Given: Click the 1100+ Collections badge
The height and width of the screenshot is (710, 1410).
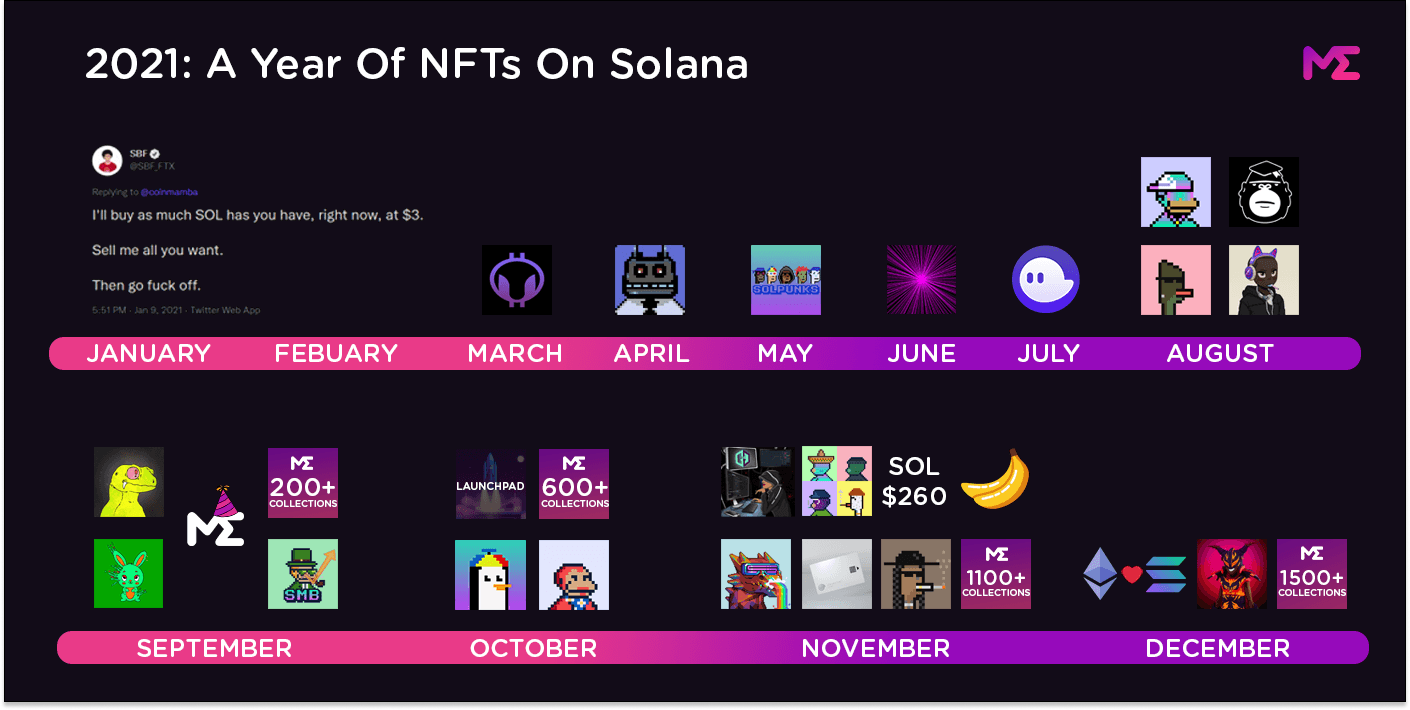Looking at the screenshot, I should 996,574.
